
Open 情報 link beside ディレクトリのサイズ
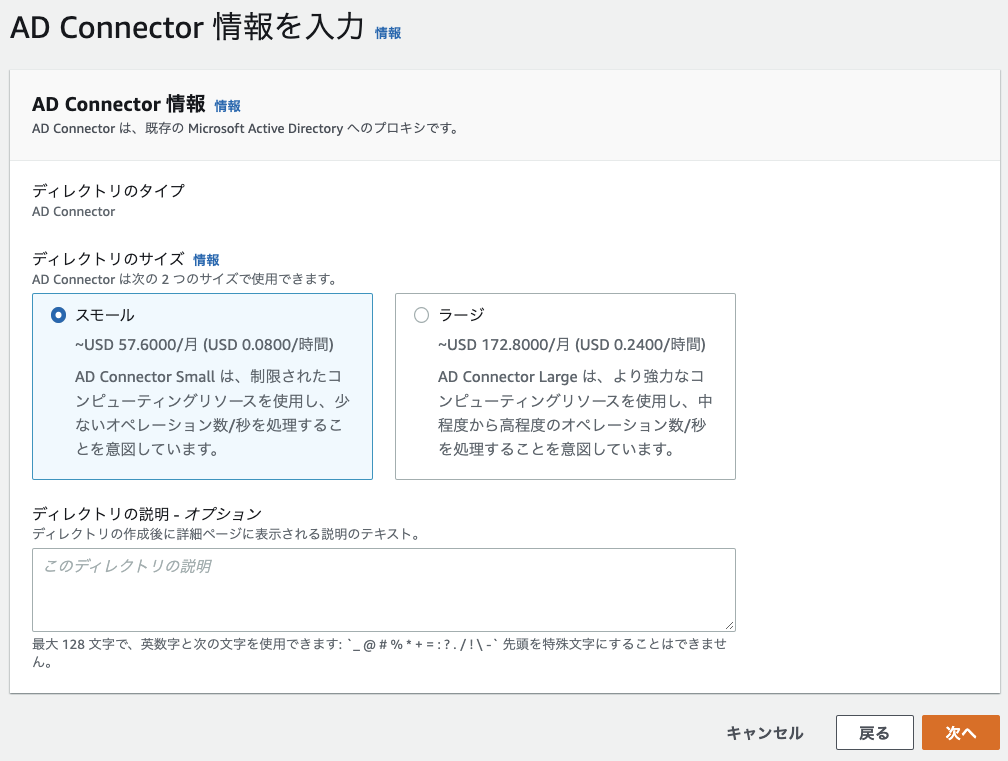[x=206, y=260]
